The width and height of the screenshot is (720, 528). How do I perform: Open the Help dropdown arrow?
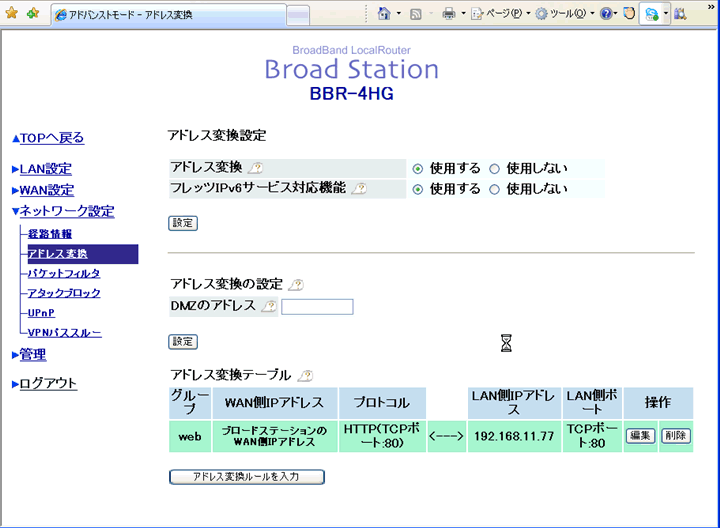pyautogui.click(x=615, y=14)
